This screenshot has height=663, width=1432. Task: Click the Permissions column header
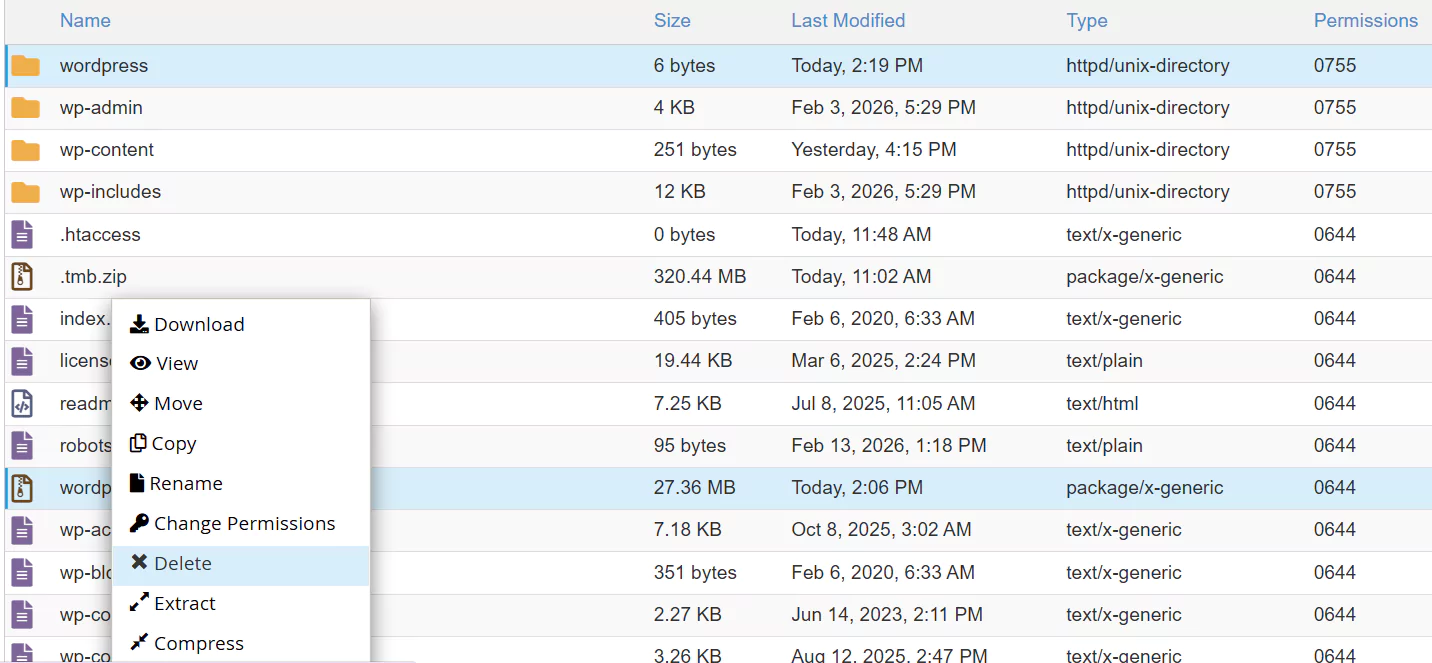tap(1365, 21)
